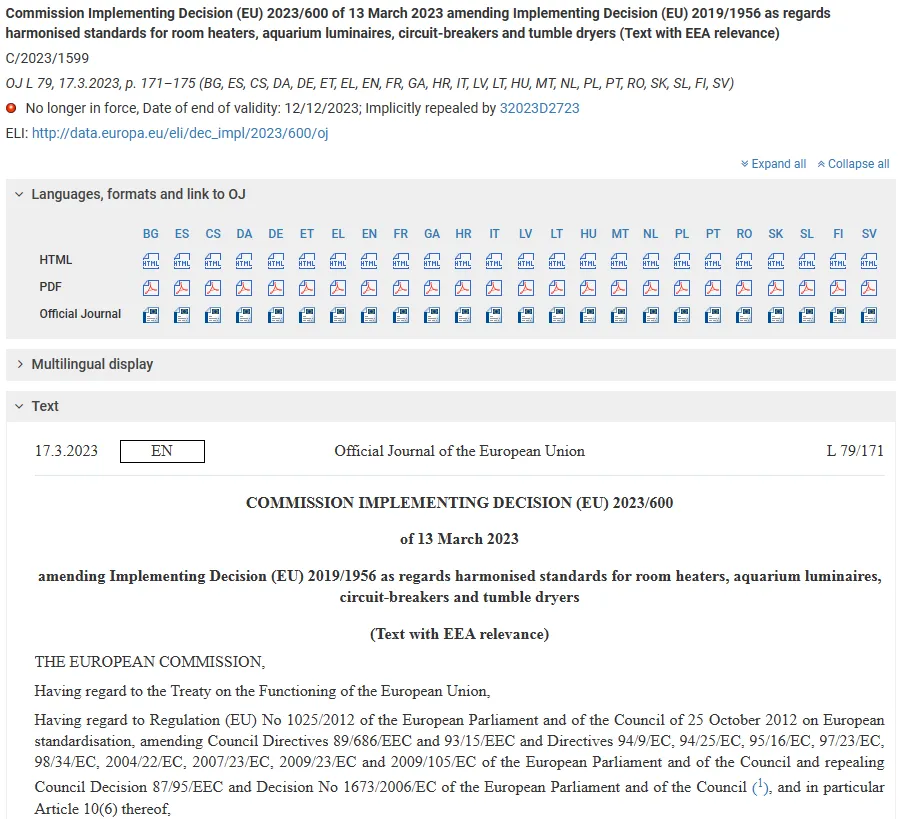Click Collapse all
Image resolution: width=899 pixels, height=819 pixels.
pos(853,164)
